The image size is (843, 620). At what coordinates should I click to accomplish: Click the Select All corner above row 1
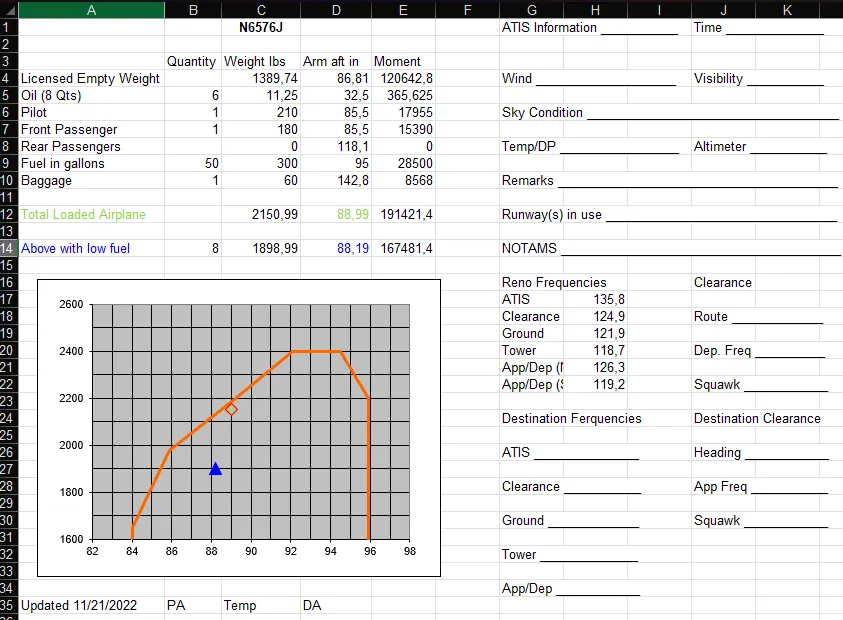9,10
